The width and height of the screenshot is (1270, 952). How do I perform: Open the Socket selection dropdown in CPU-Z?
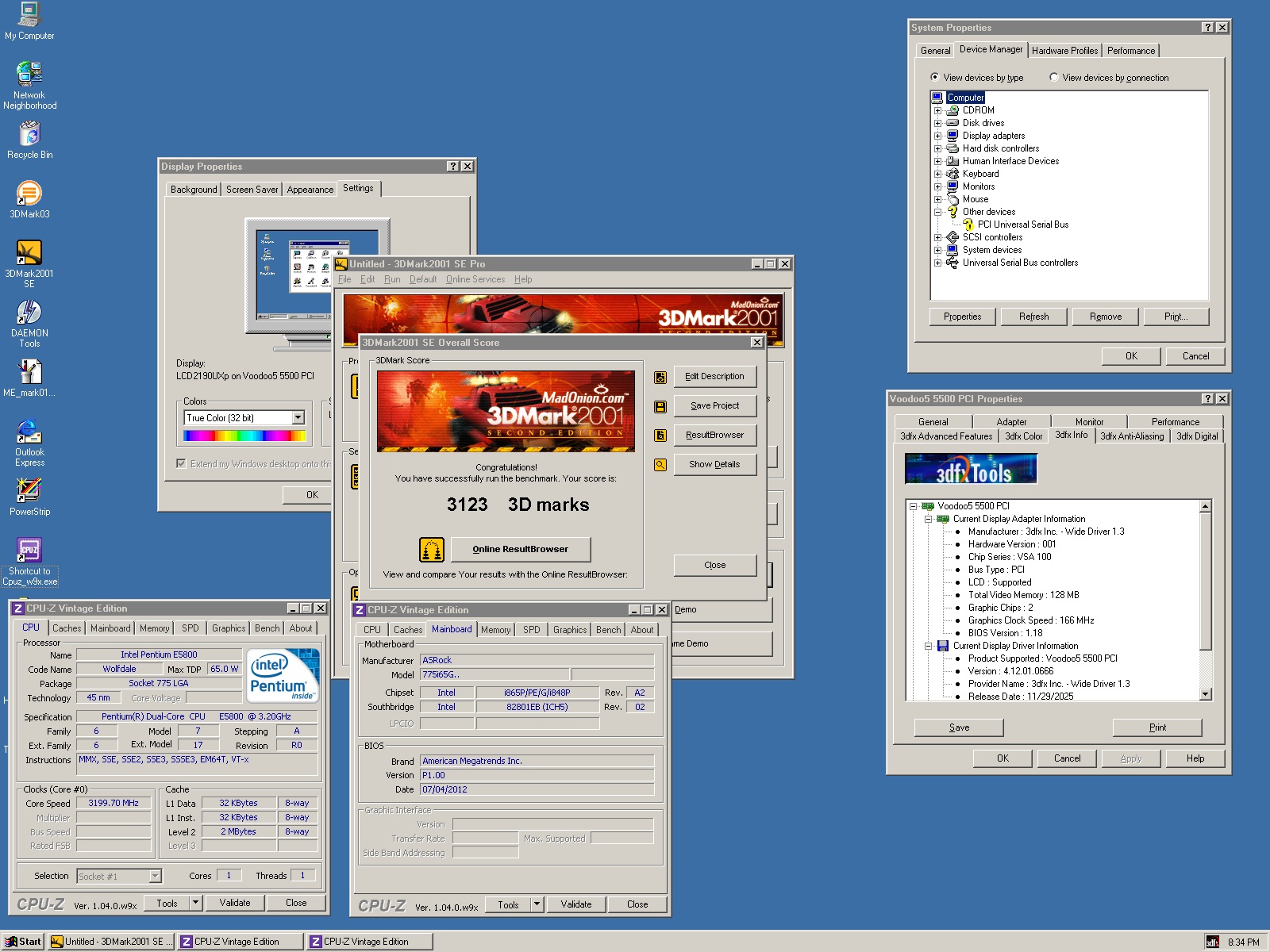(156, 876)
